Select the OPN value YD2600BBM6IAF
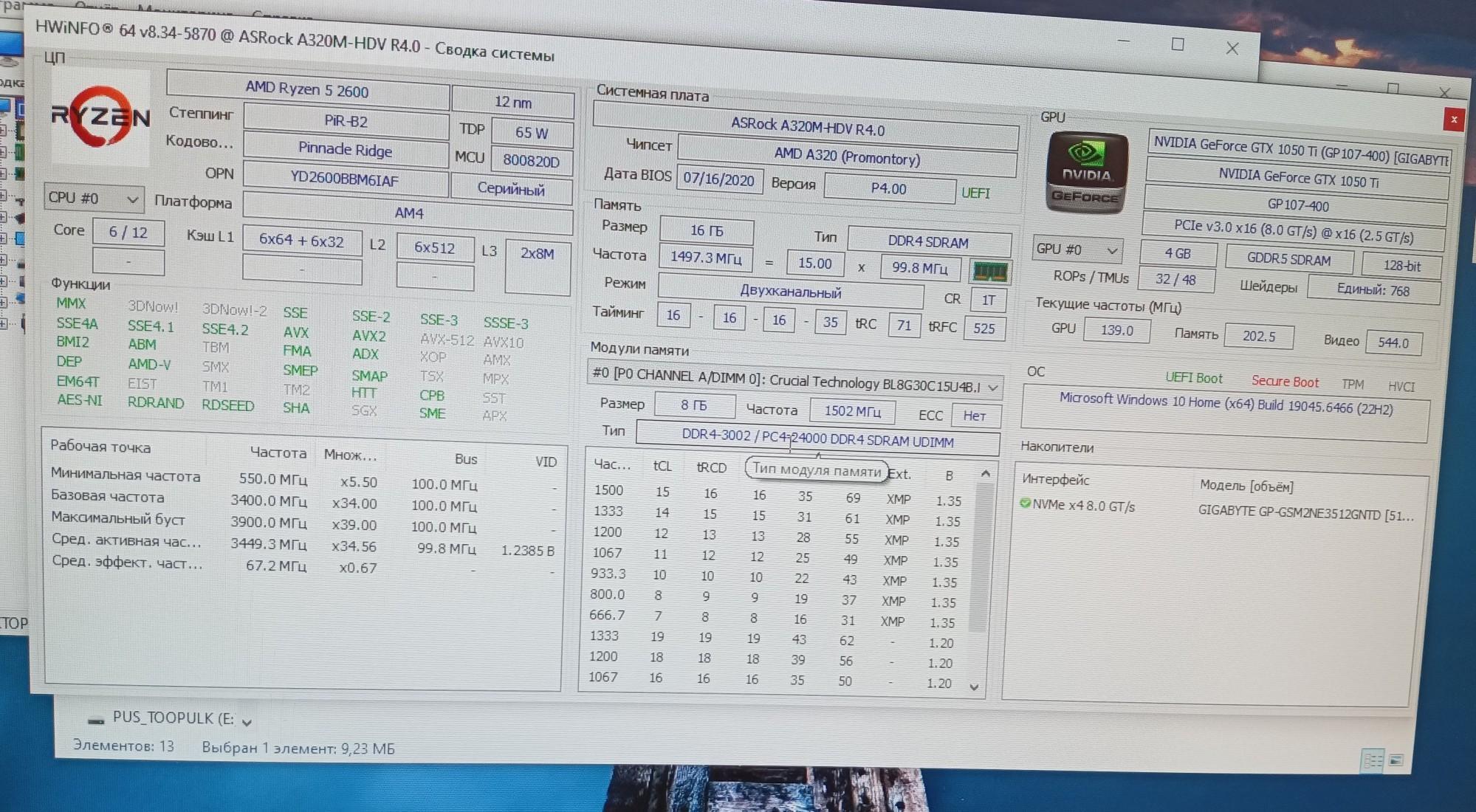Image resolution: width=1476 pixels, height=812 pixels. tap(345, 179)
